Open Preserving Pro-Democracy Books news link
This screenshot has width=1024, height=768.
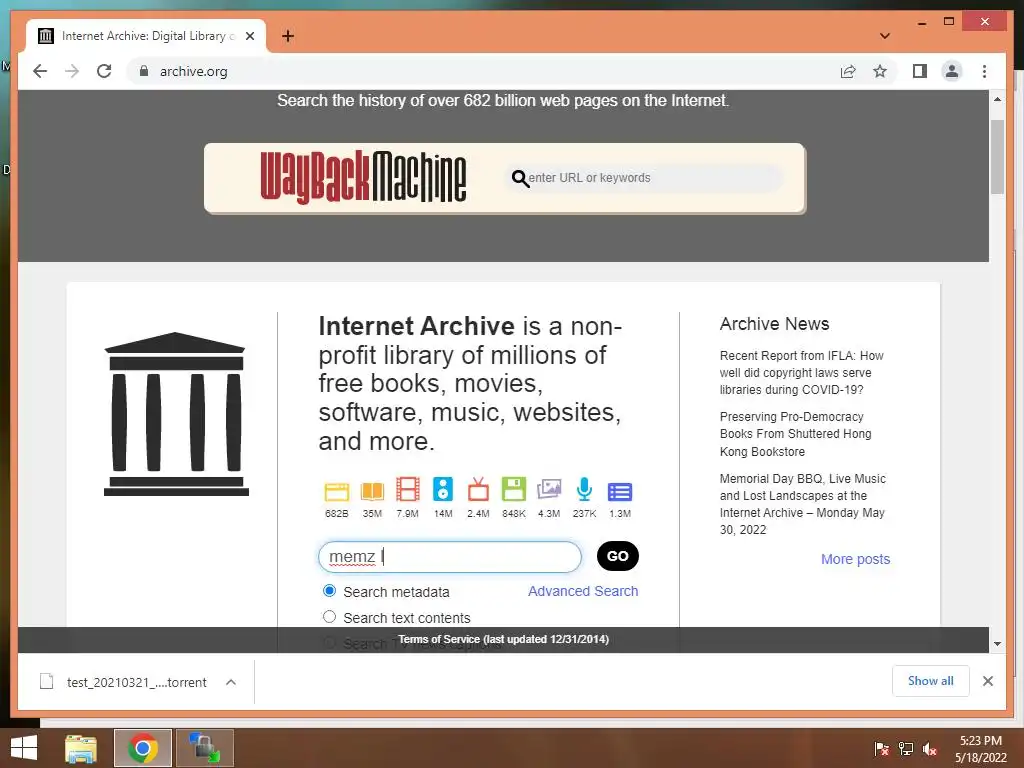click(x=795, y=434)
